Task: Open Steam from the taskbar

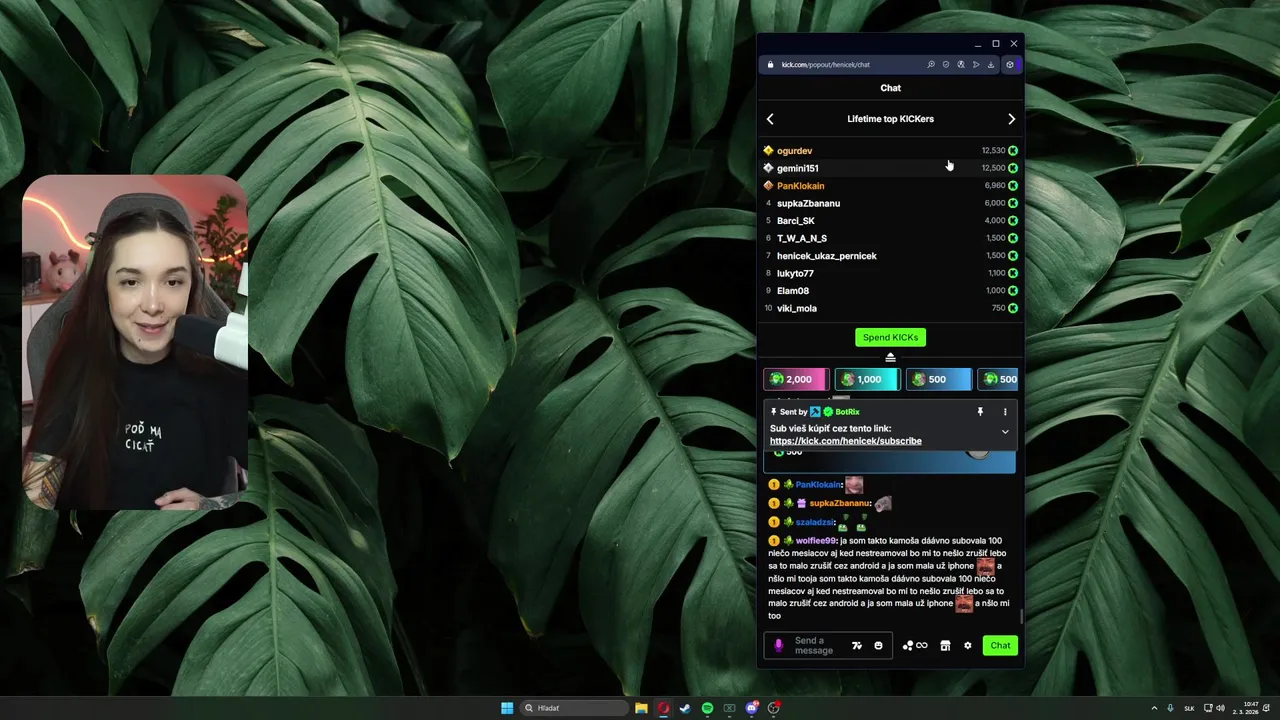Action: pyautogui.click(x=685, y=708)
